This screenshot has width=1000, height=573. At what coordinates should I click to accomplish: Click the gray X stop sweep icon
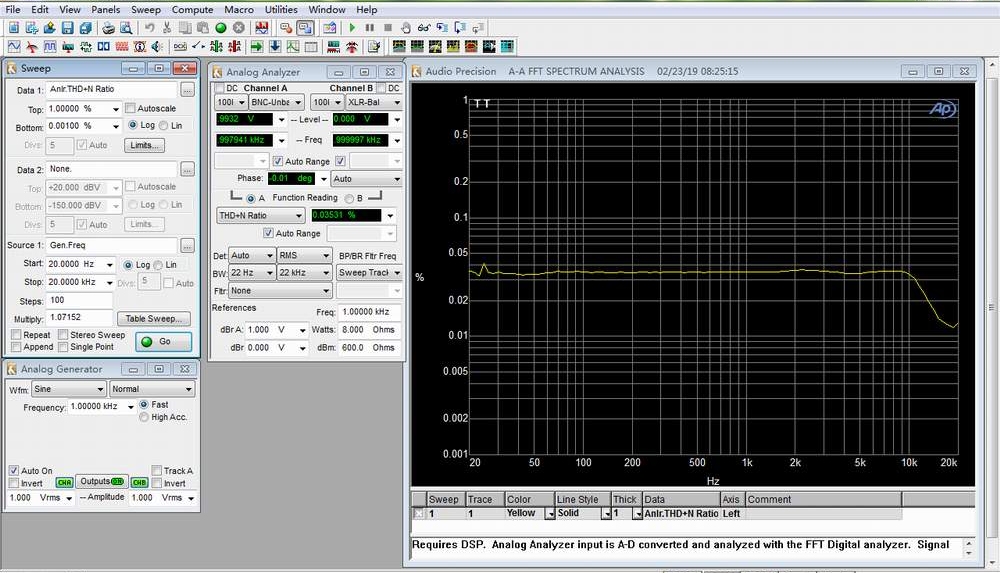pyautogui.click(x=239, y=28)
